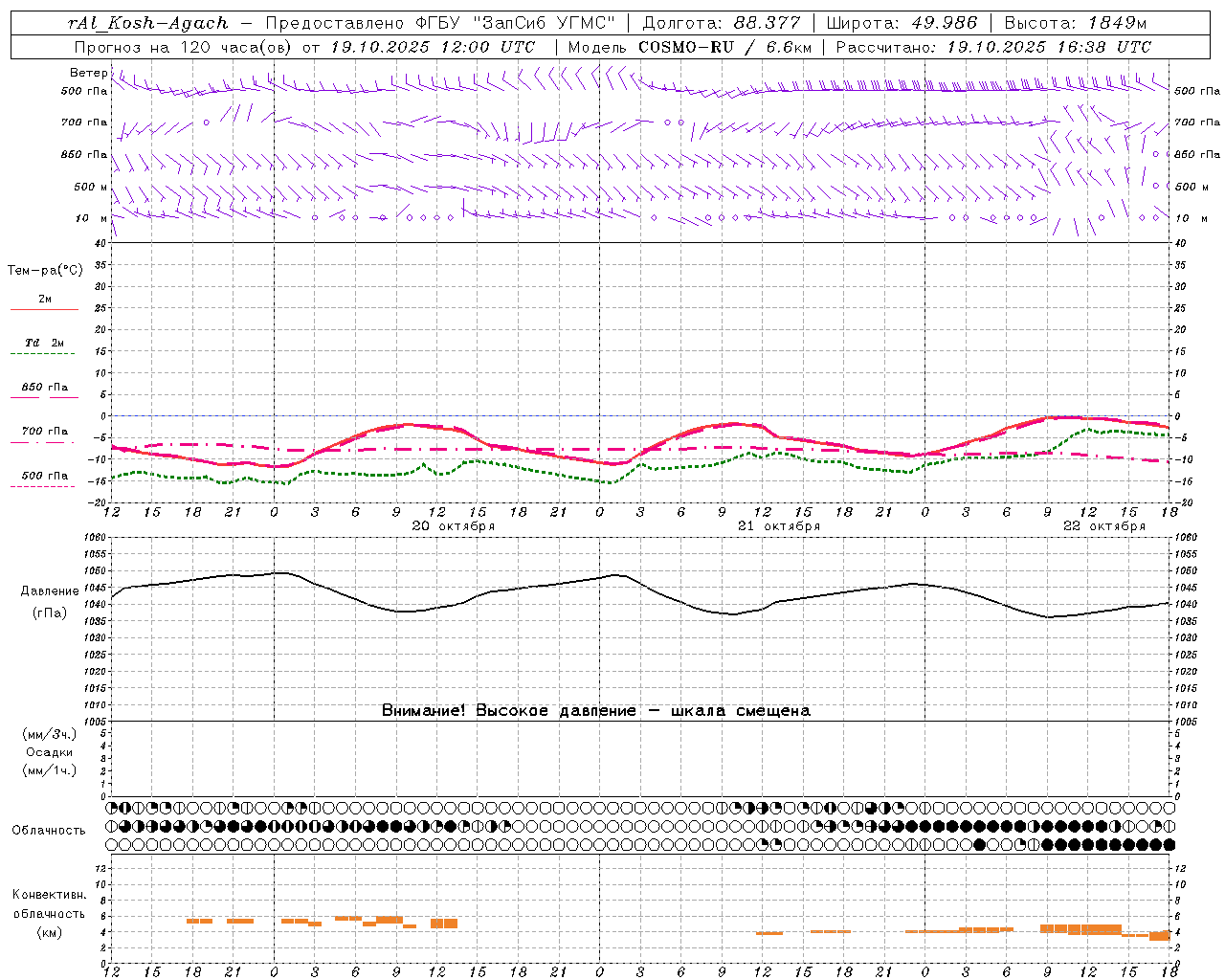
Task: Click the Тем-ра(°C) temperature label
Action: click(45, 271)
